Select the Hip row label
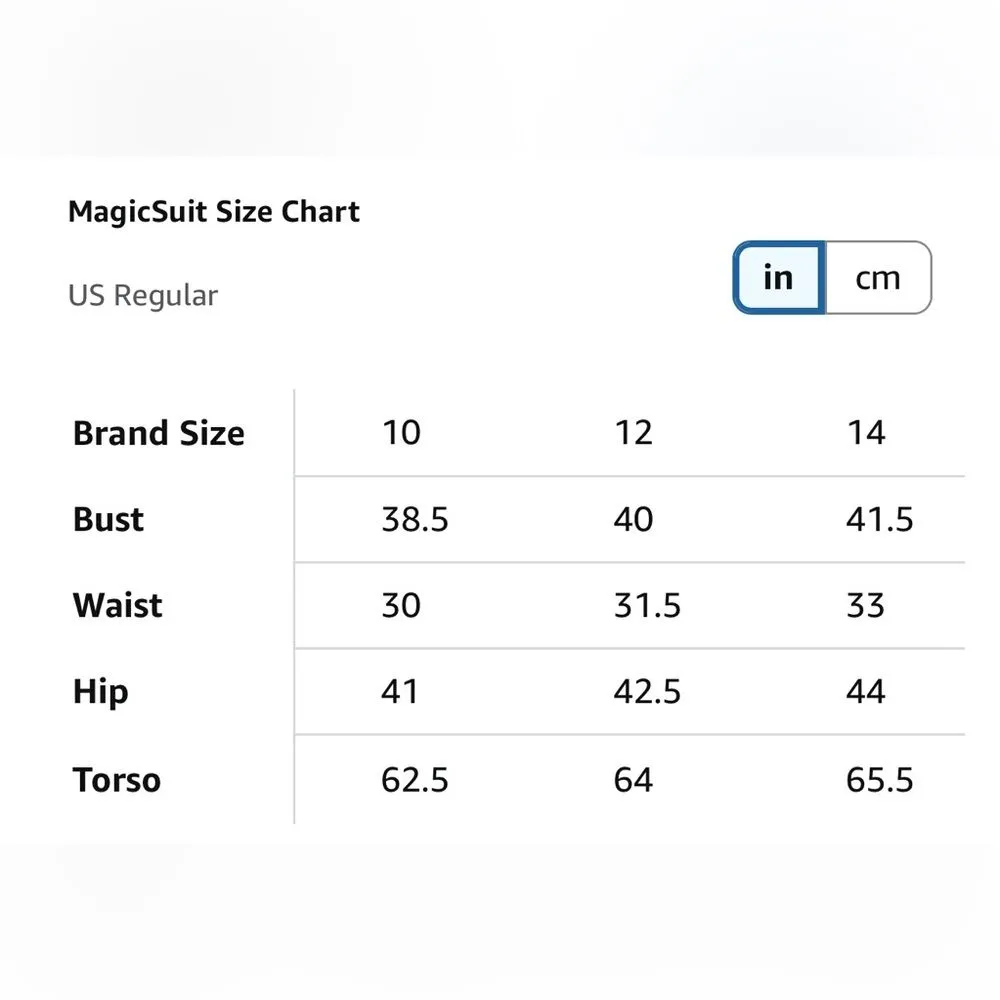1000x1000 pixels. [x=100, y=692]
